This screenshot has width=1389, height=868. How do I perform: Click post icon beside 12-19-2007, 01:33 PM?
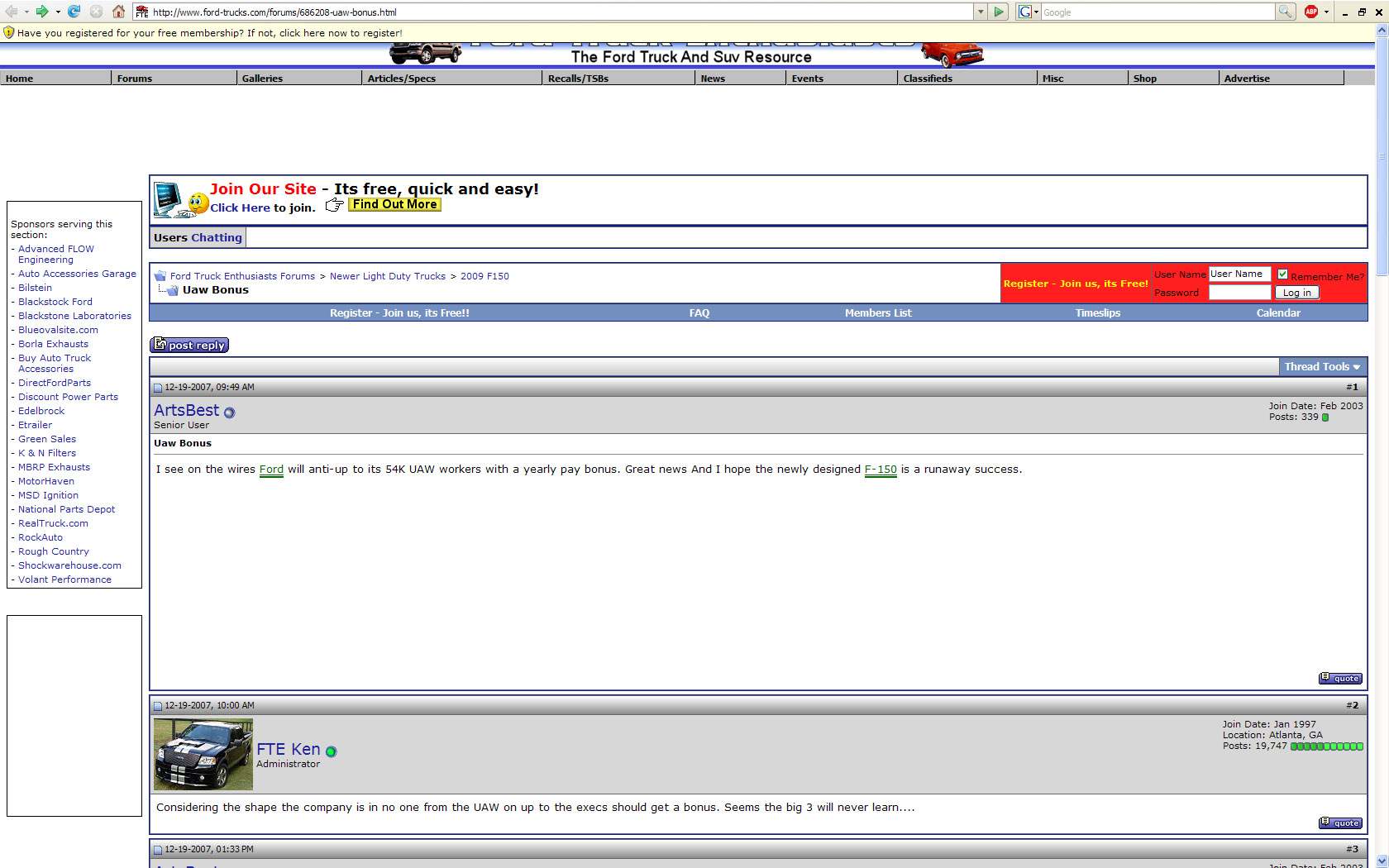pyautogui.click(x=158, y=850)
